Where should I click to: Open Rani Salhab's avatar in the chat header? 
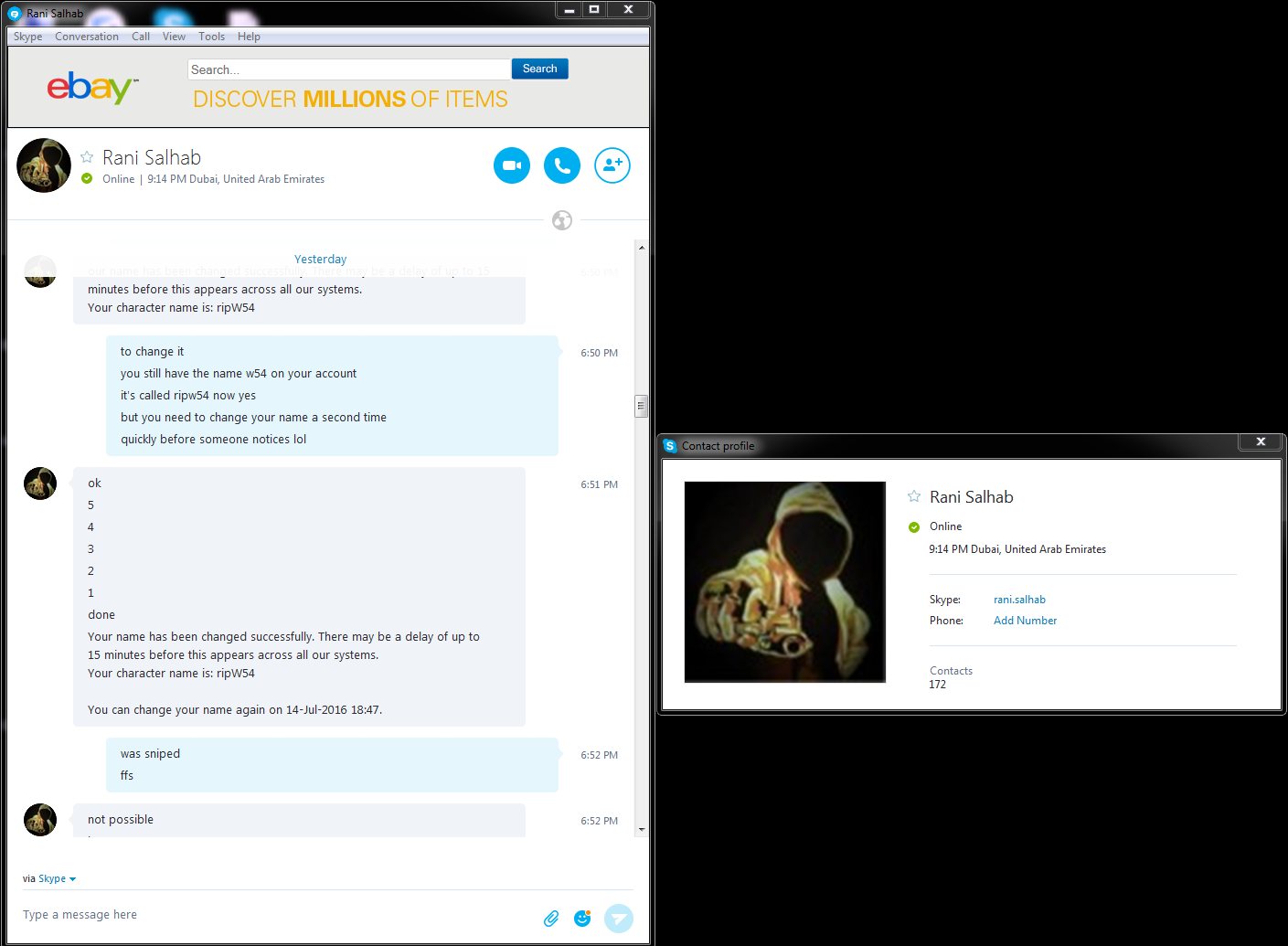pos(44,165)
